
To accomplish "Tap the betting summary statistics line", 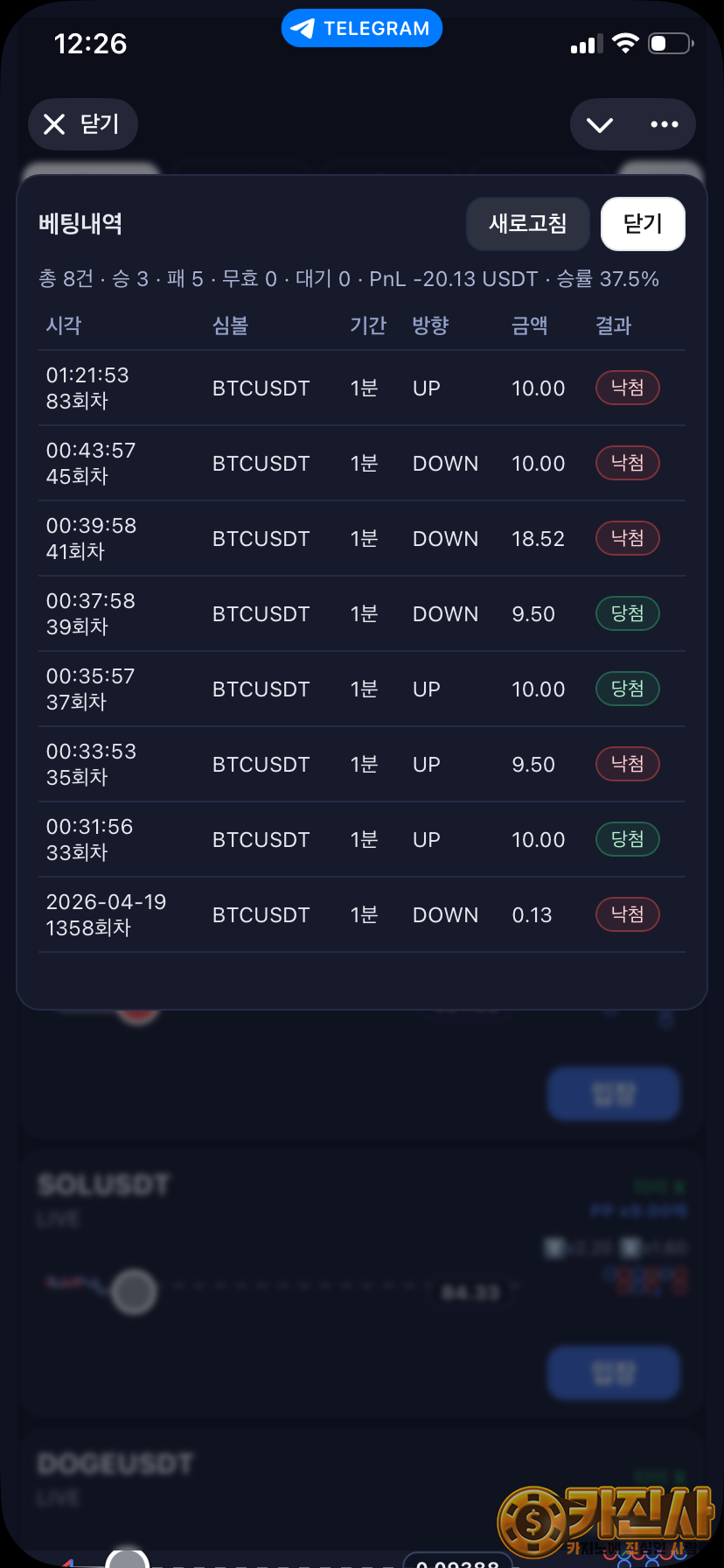I will coord(348,279).
